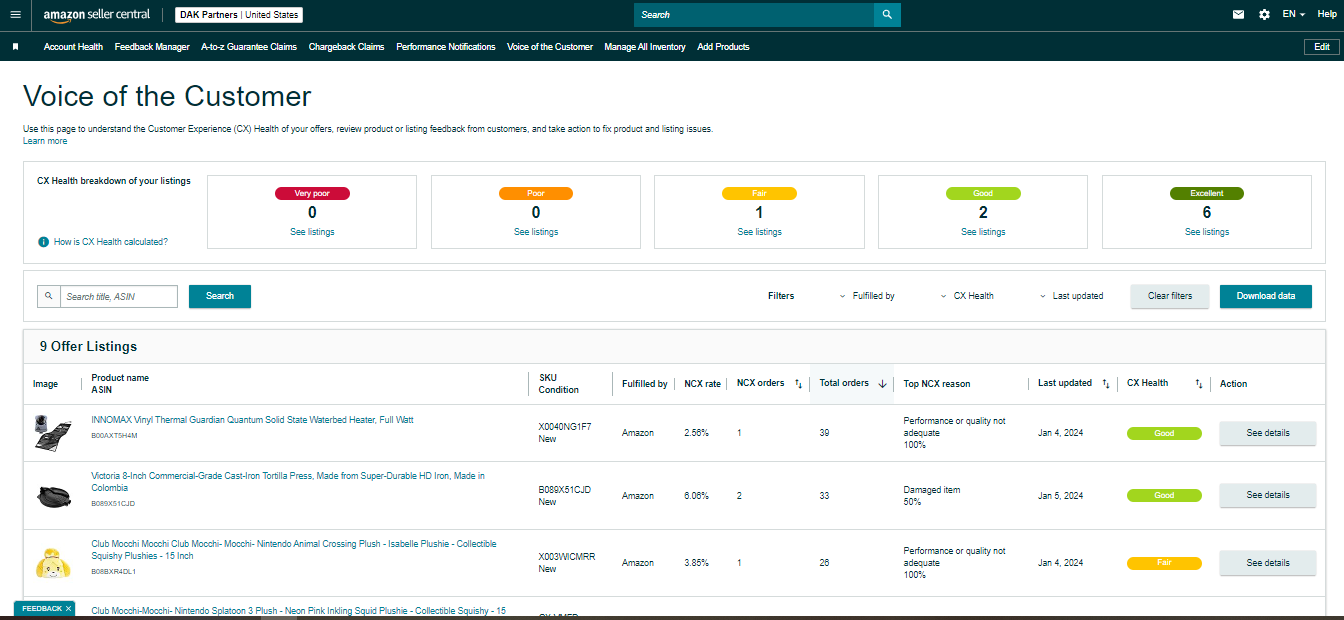See details for Victoria tortilla press
This screenshot has width=1344, height=620.
tap(1268, 495)
